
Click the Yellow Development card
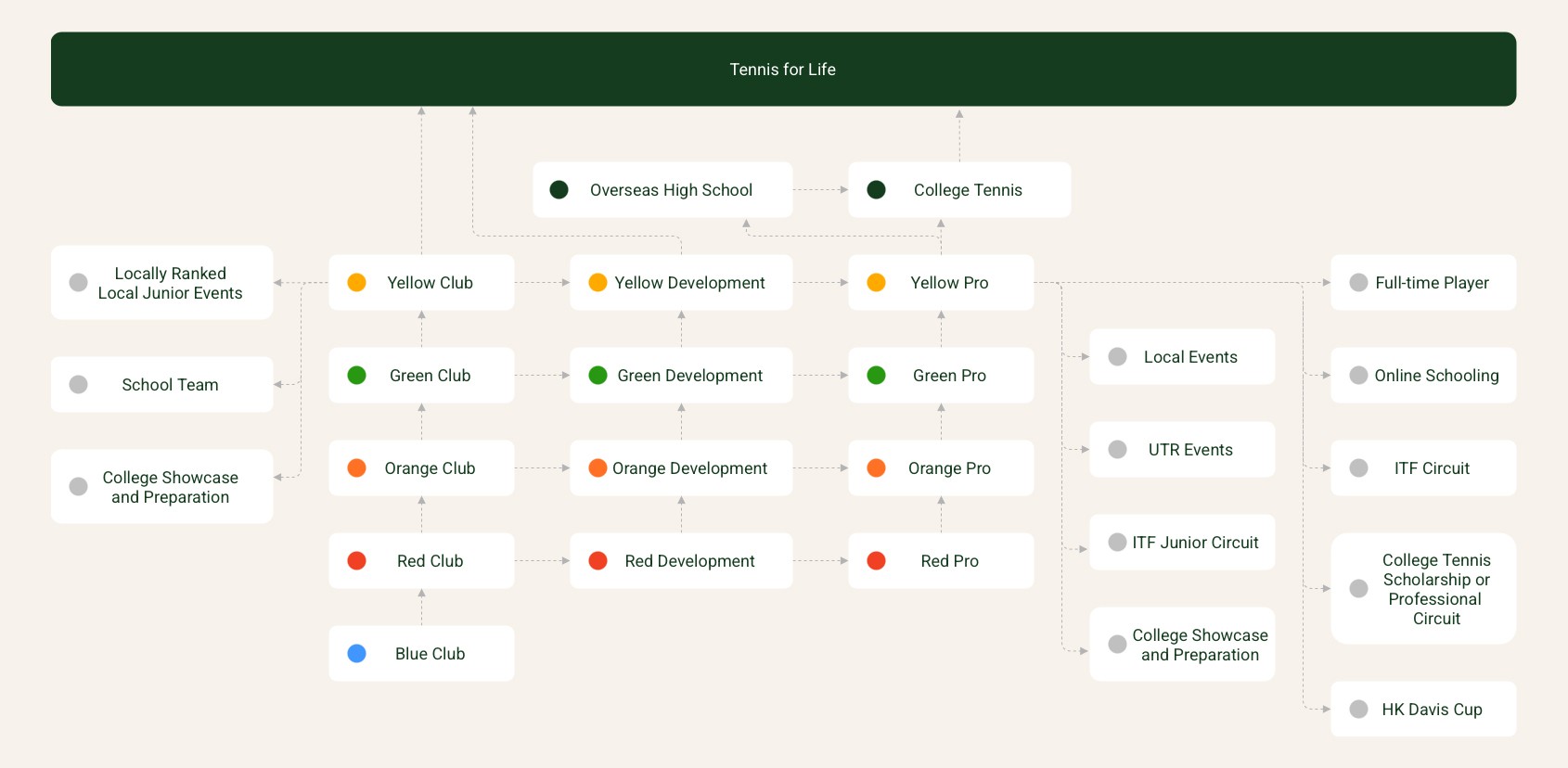(x=681, y=282)
